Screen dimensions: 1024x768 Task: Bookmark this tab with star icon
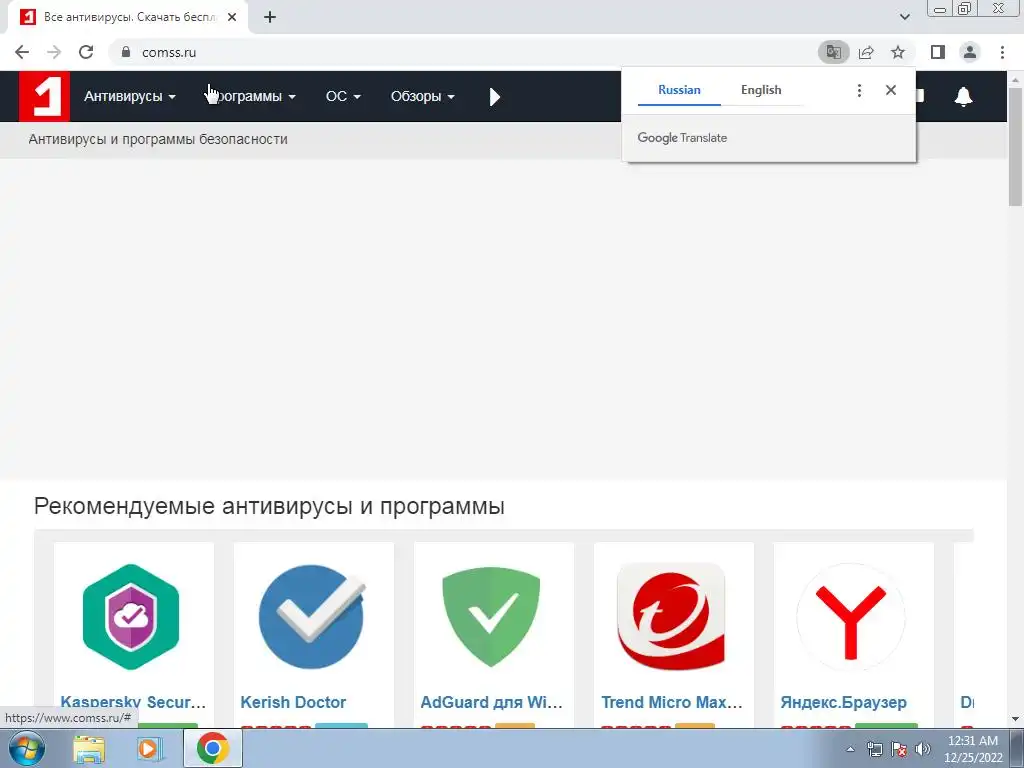coord(898,52)
